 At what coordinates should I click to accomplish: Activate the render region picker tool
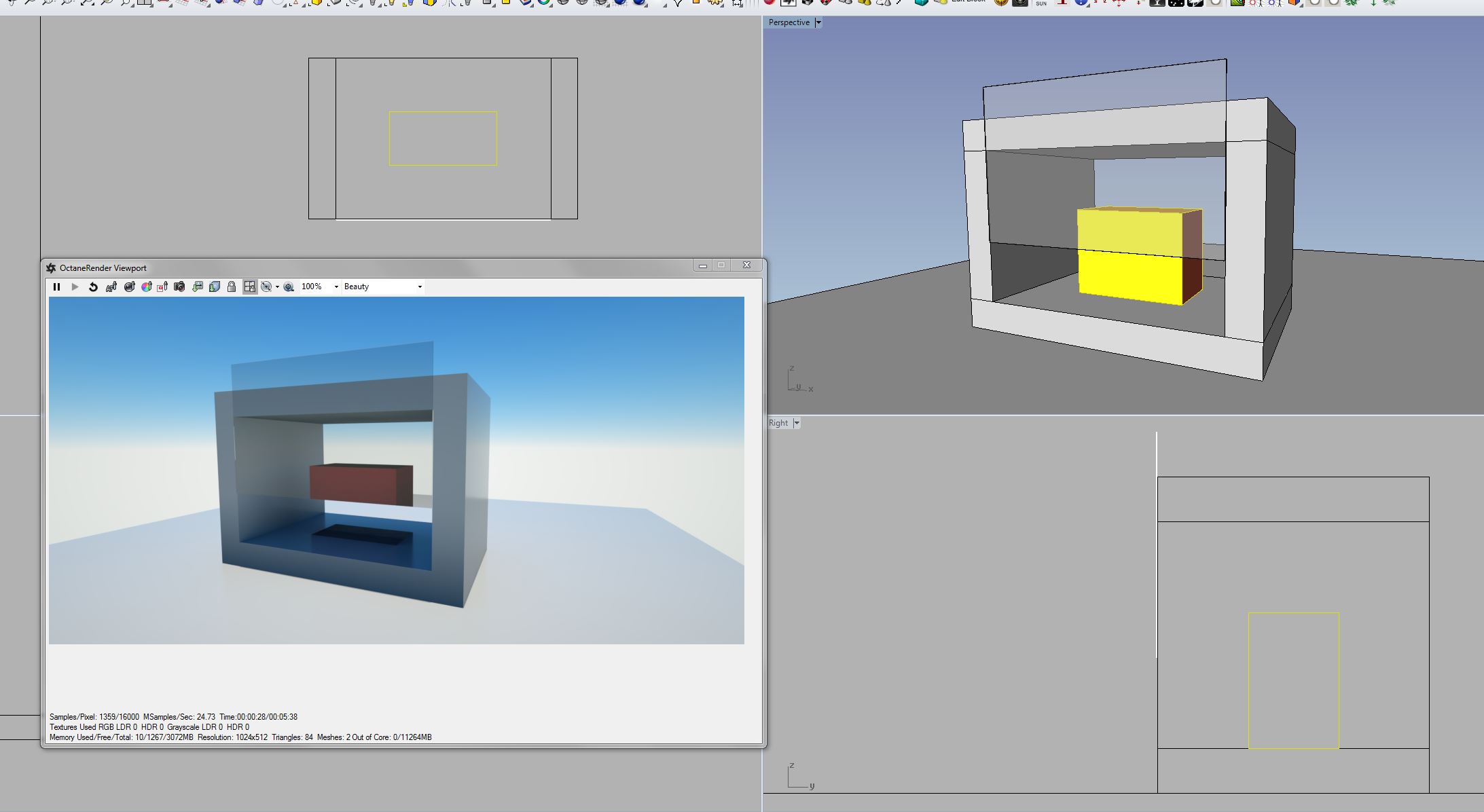(x=162, y=287)
